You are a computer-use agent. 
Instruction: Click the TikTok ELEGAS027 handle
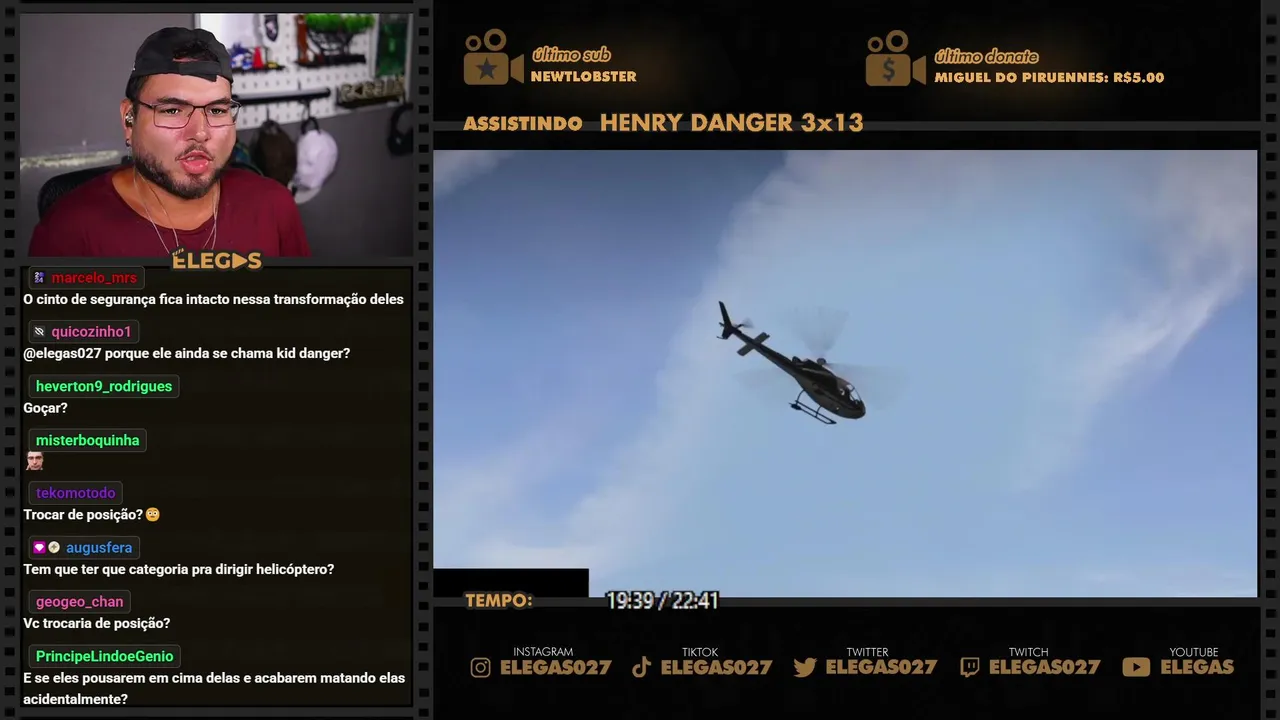(x=716, y=668)
